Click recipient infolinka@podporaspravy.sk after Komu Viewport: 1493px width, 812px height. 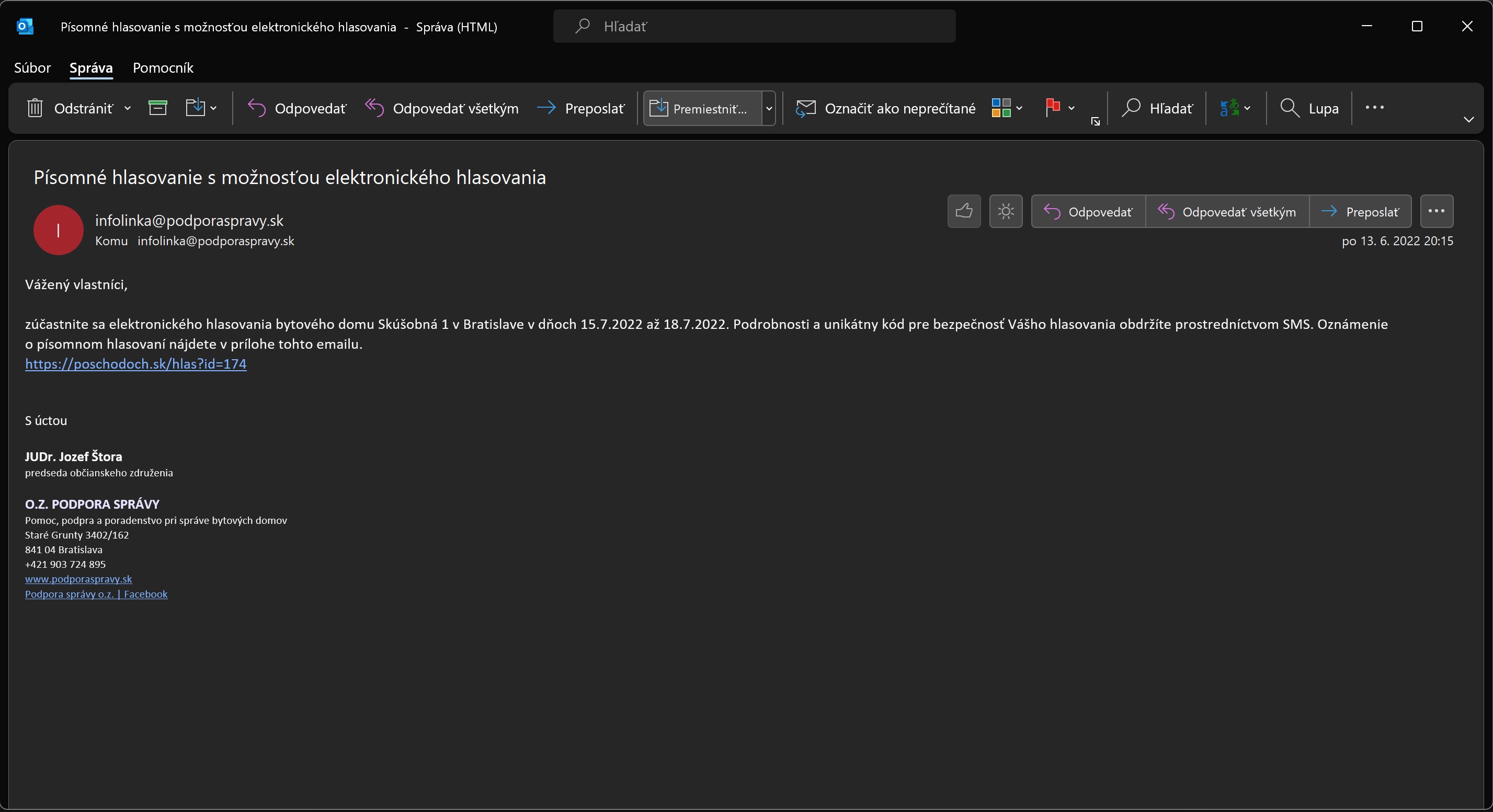(x=215, y=241)
